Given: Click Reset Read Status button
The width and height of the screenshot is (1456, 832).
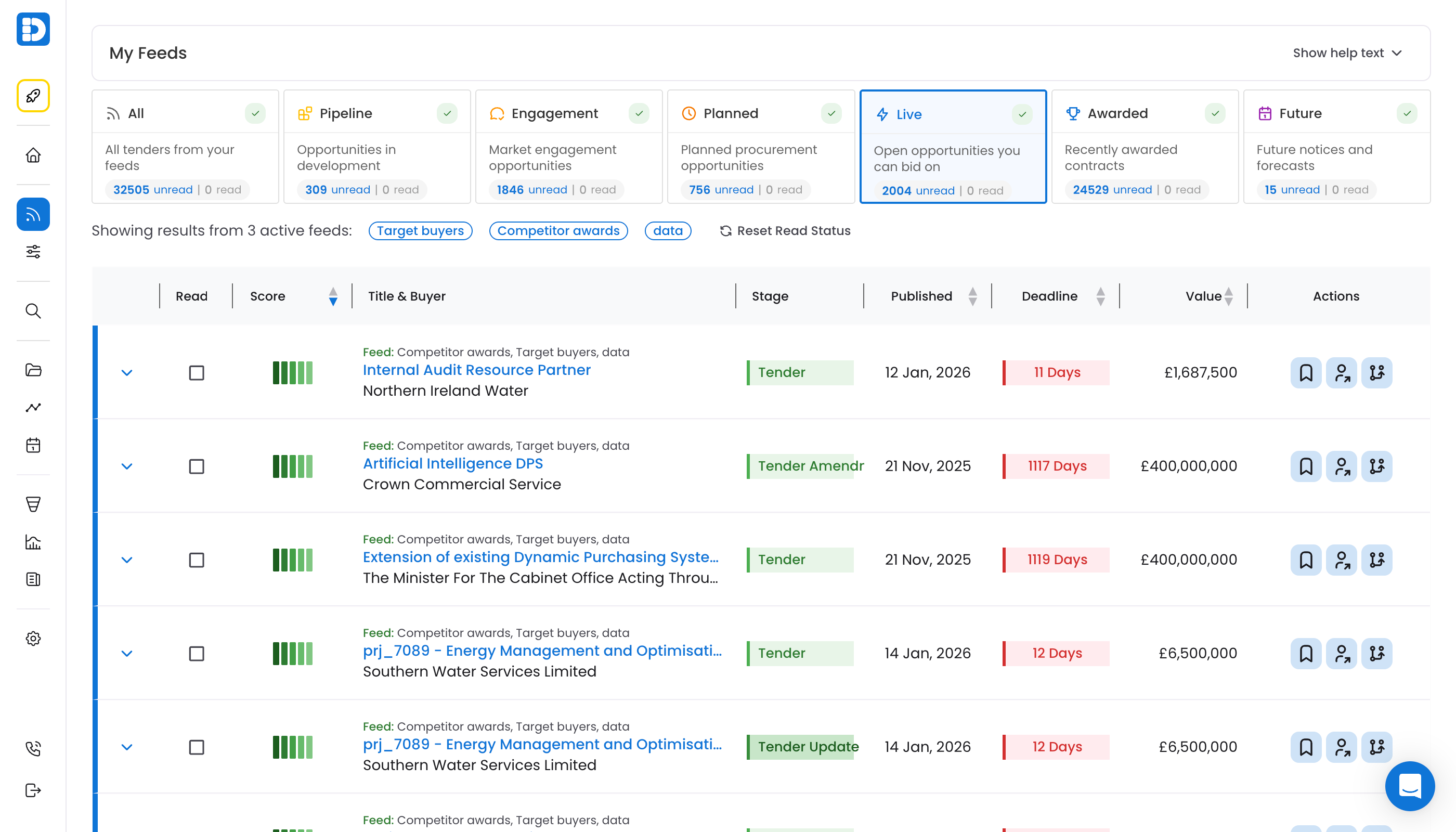Looking at the screenshot, I should pos(785,231).
